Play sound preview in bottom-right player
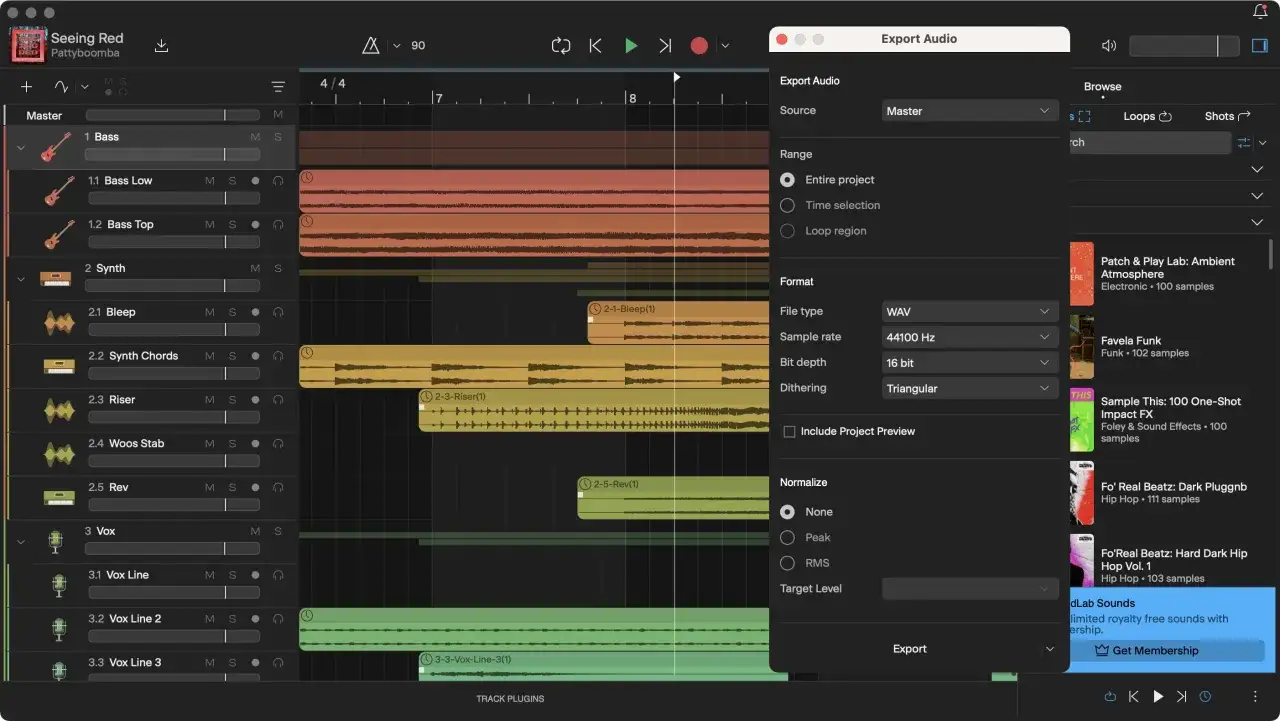Screen dimensions: 1280x721 [x=1158, y=696]
